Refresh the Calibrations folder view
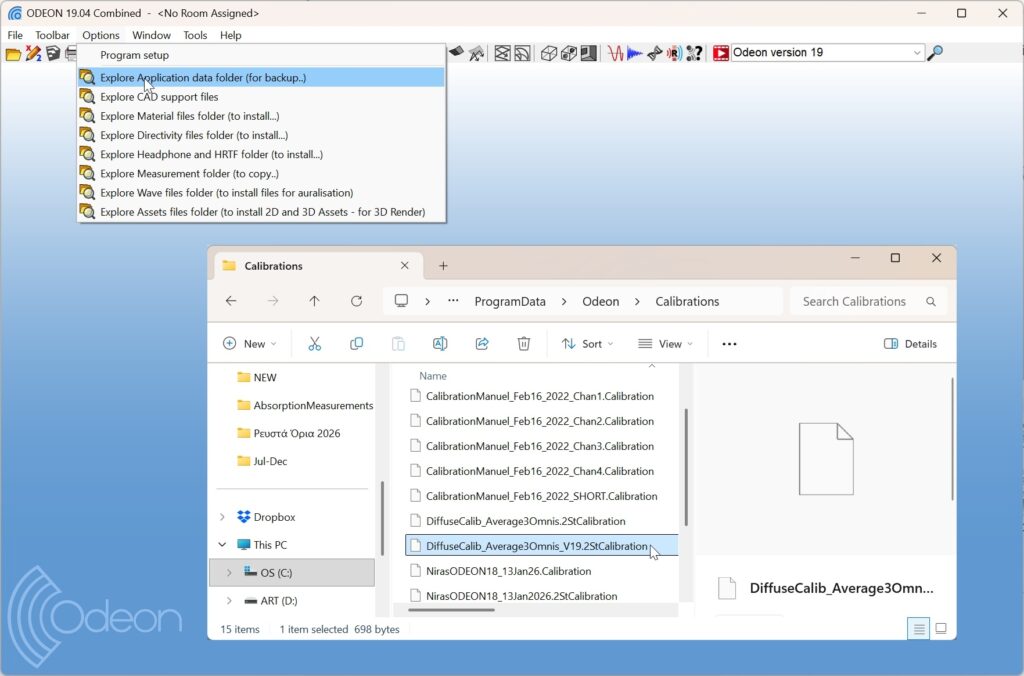This screenshot has height=676, width=1024. [356, 301]
